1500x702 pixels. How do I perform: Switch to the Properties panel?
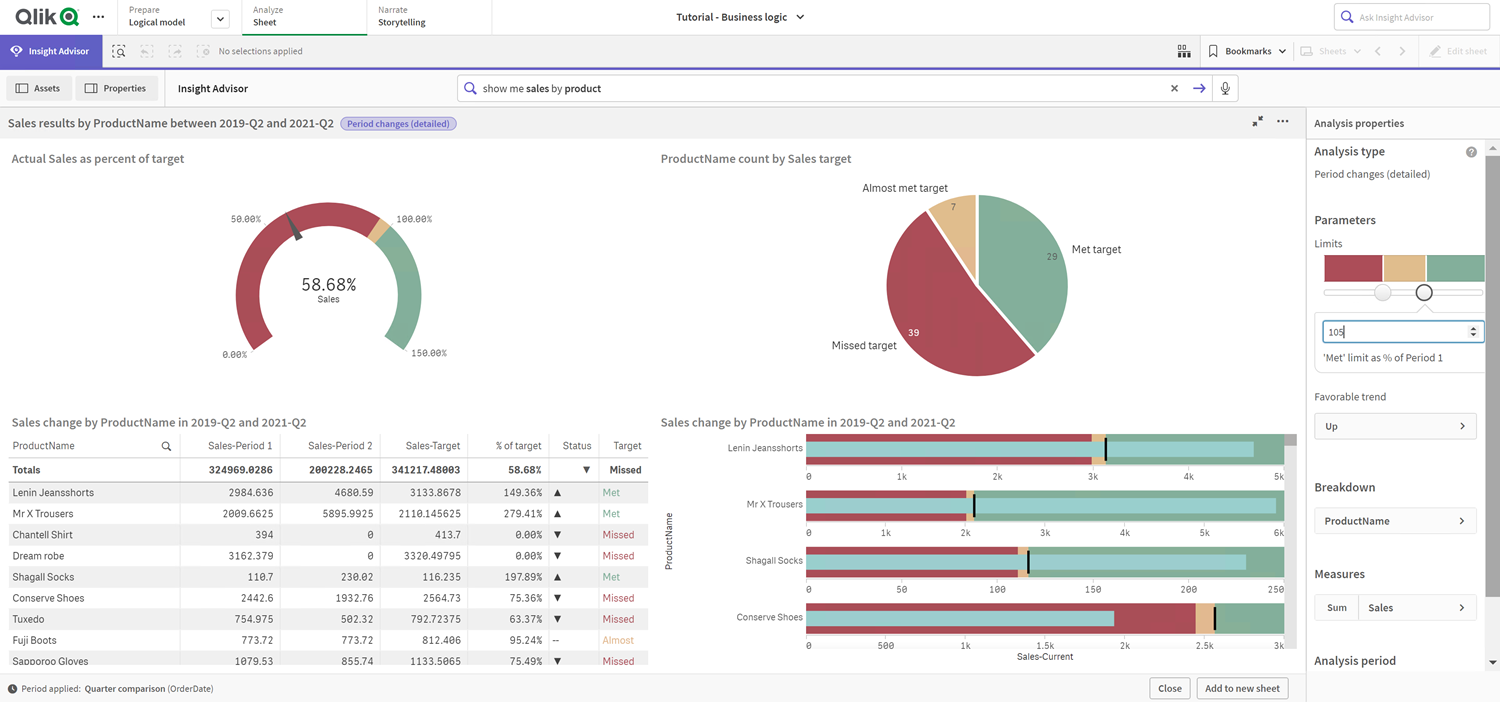pyautogui.click(x=116, y=88)
